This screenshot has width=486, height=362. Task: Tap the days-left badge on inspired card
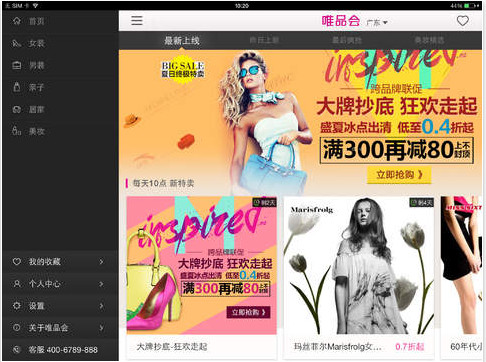(x=264, y=202)
